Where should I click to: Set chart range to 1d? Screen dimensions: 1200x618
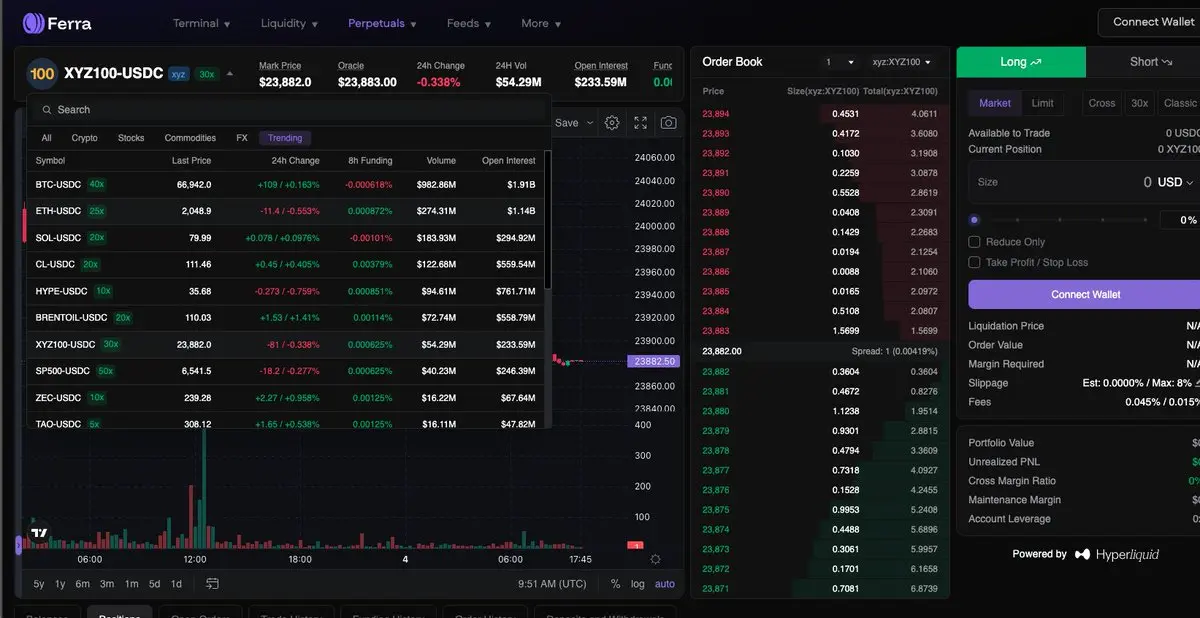click(176, 584)
